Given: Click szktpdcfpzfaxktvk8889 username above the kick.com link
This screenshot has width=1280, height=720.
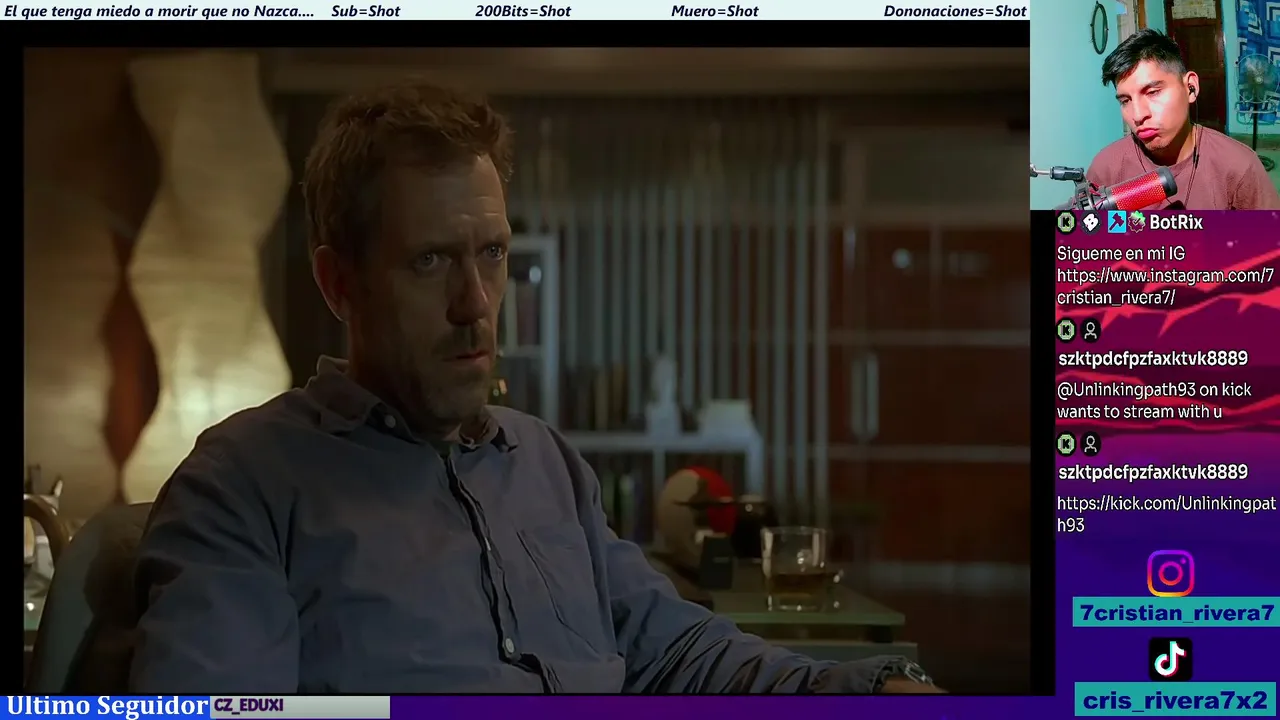Looking at the screenshot, I should point(1153,472).
